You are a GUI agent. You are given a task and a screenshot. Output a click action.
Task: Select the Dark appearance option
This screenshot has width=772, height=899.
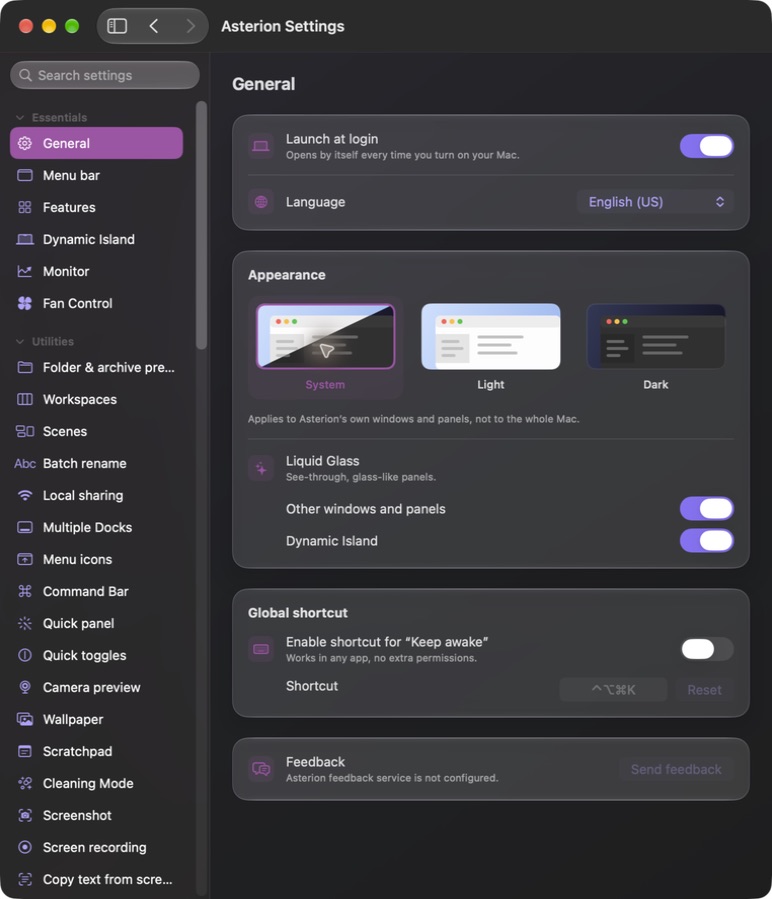tap(656, 347)
